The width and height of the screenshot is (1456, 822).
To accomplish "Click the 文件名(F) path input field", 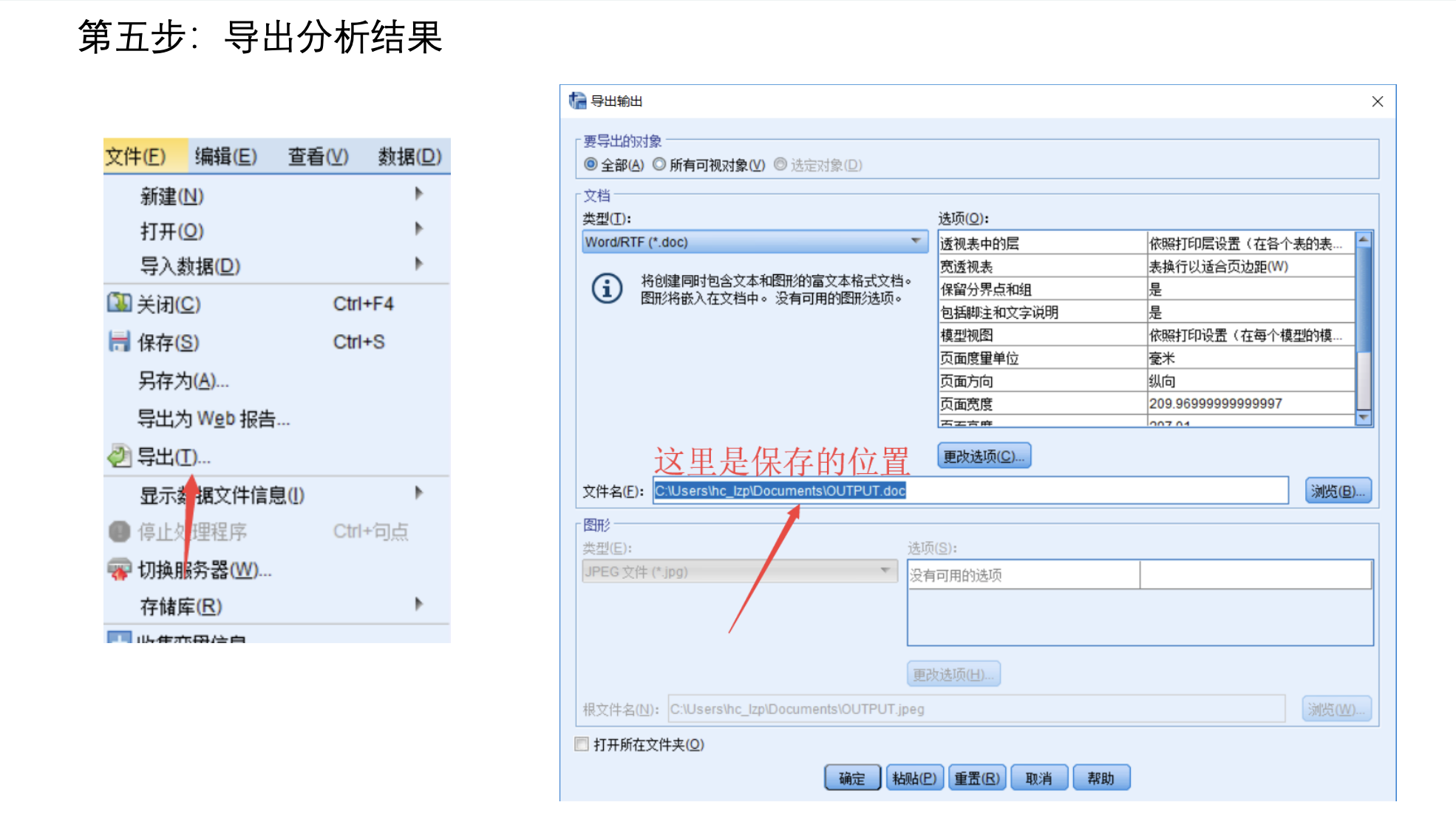I will coord(970,491).
